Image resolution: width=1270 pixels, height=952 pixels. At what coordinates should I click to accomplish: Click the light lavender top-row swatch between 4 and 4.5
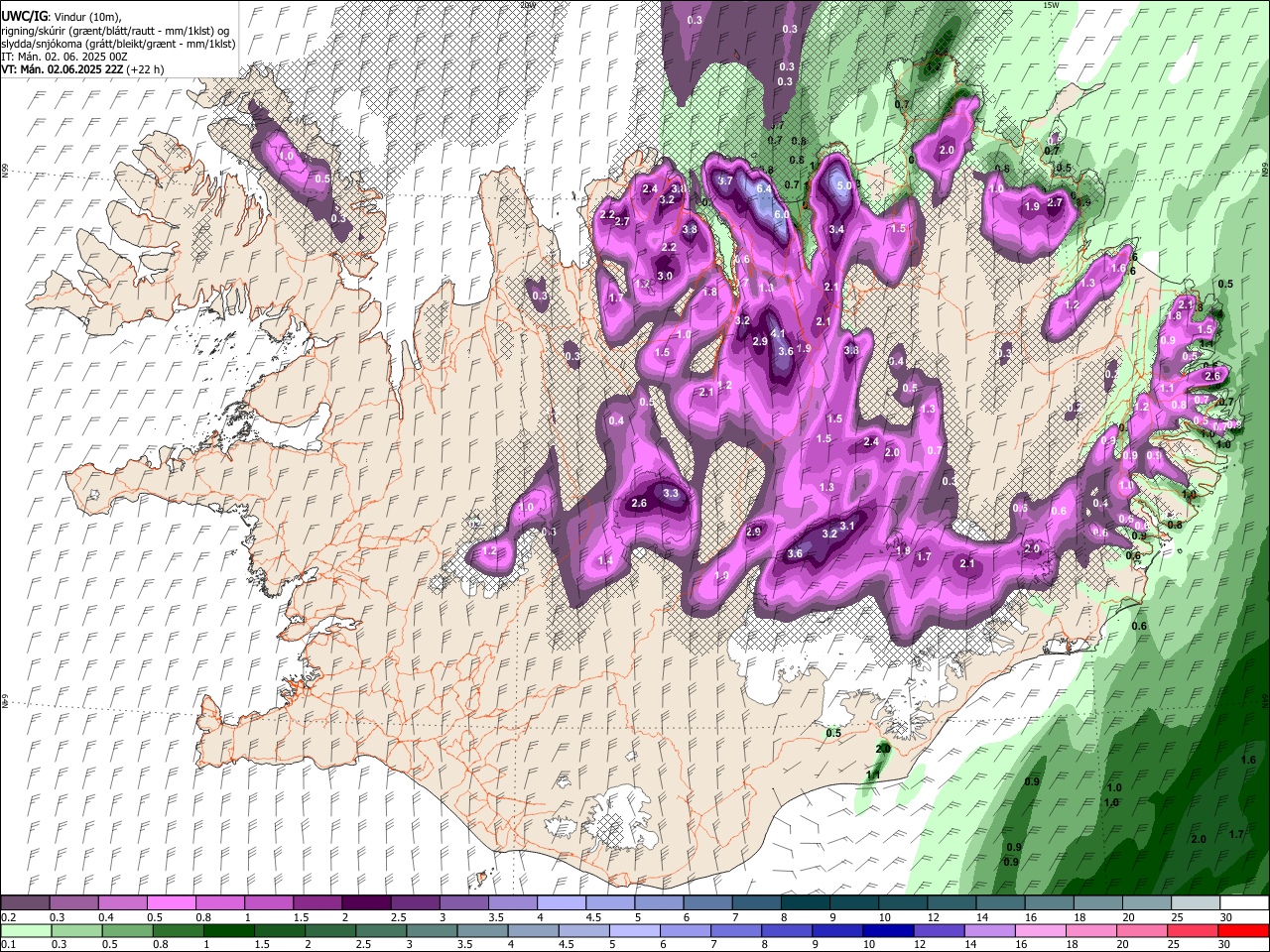click(x=561, y=903)
